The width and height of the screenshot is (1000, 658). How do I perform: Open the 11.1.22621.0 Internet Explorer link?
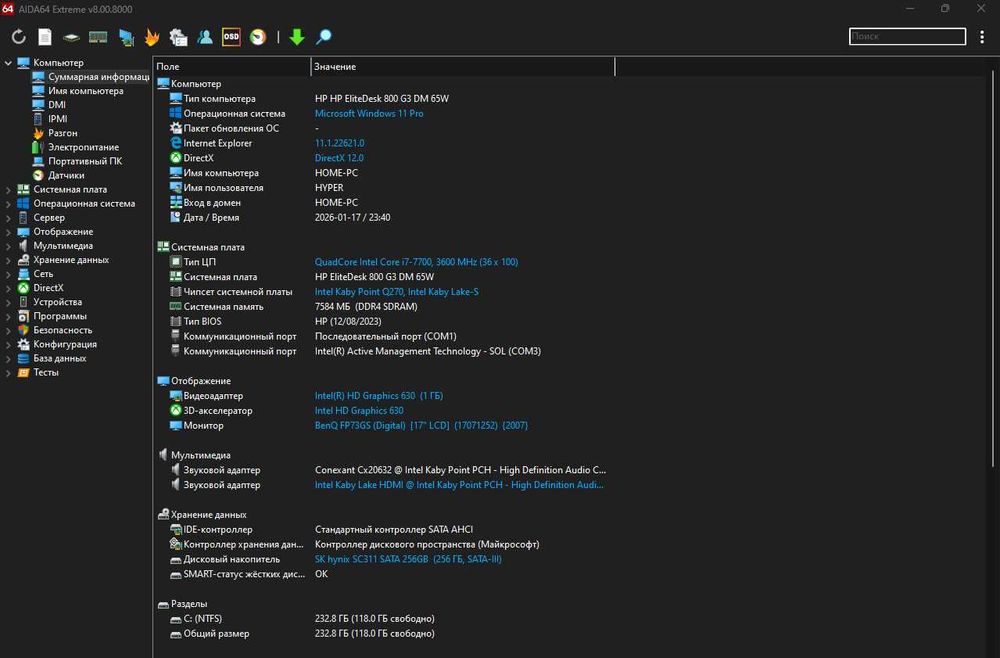point(339,143)
